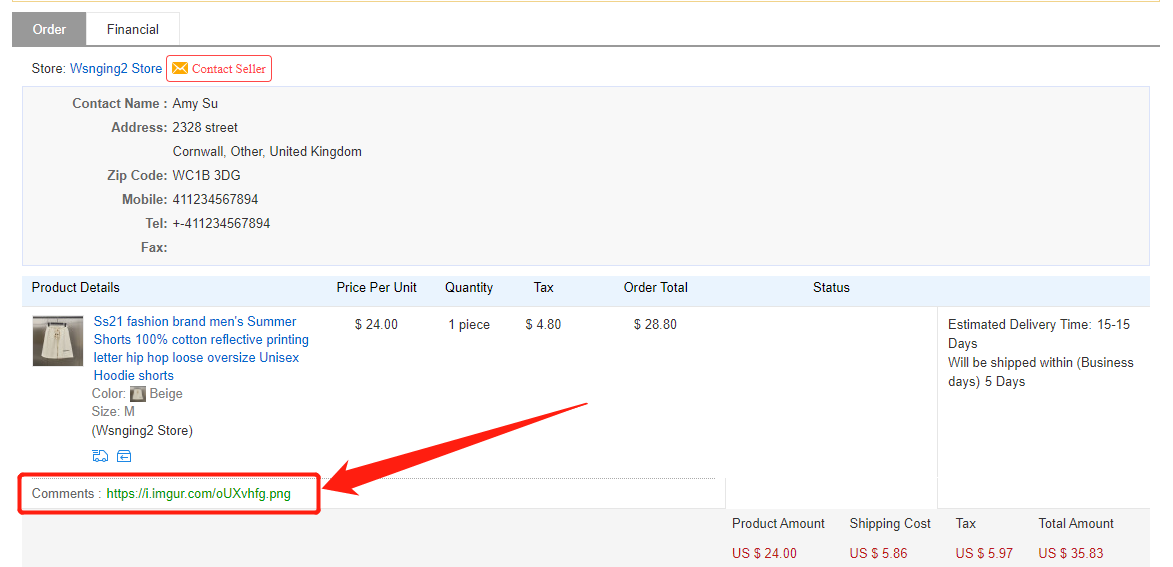Open the Ss21 fashion brand shorts product link

[x=201, y=349]
